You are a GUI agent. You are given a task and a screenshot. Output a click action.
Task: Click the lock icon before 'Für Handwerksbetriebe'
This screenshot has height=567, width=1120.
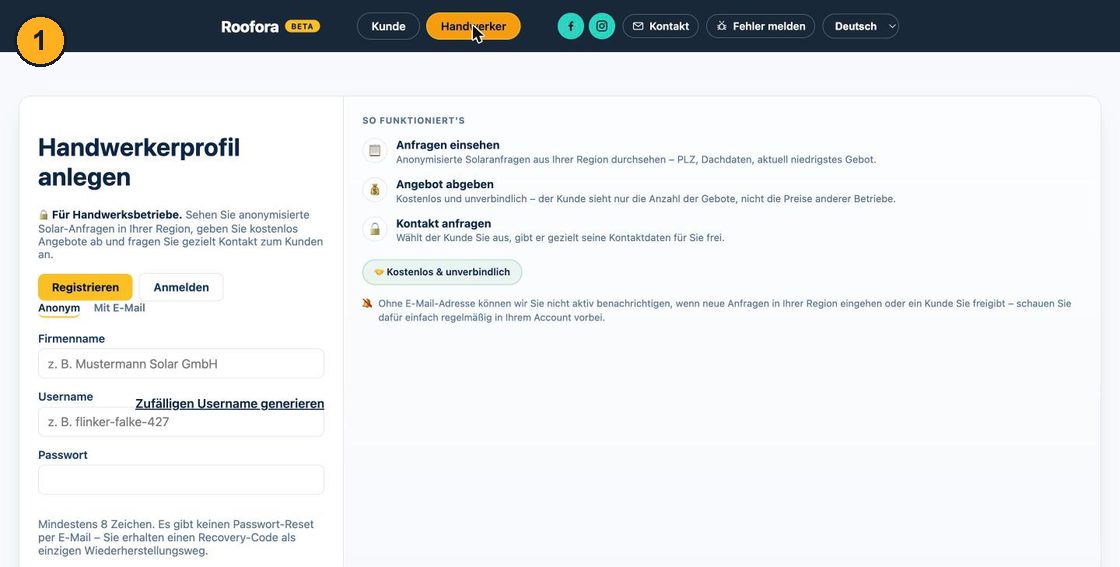pyautogui.click(x=44, y=215)
